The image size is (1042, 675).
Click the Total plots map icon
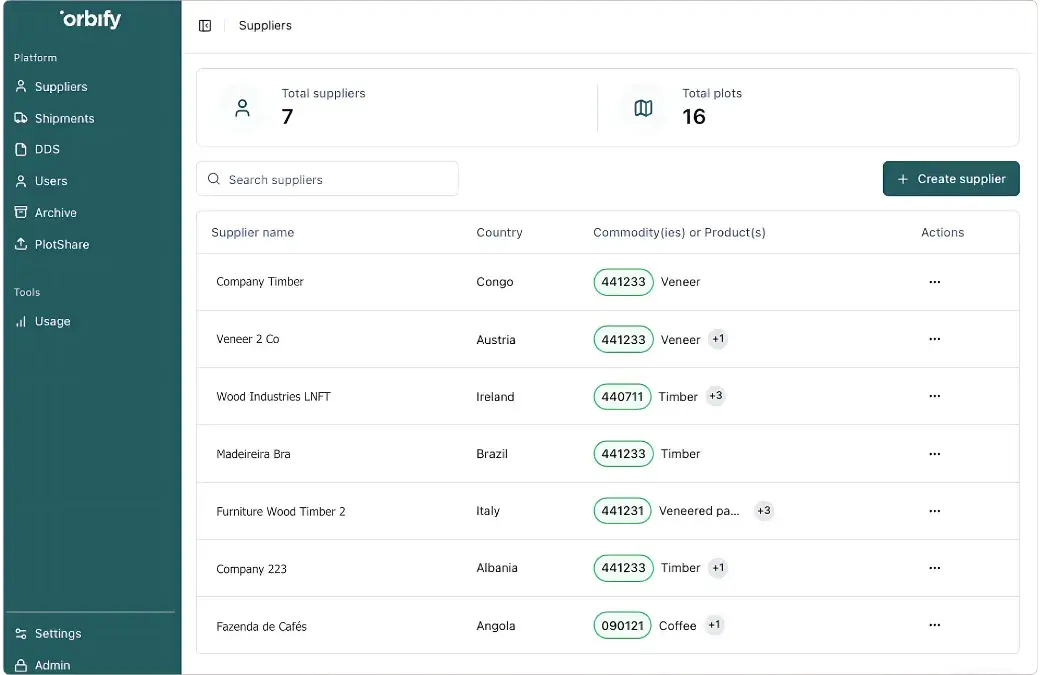click(644, 108)
